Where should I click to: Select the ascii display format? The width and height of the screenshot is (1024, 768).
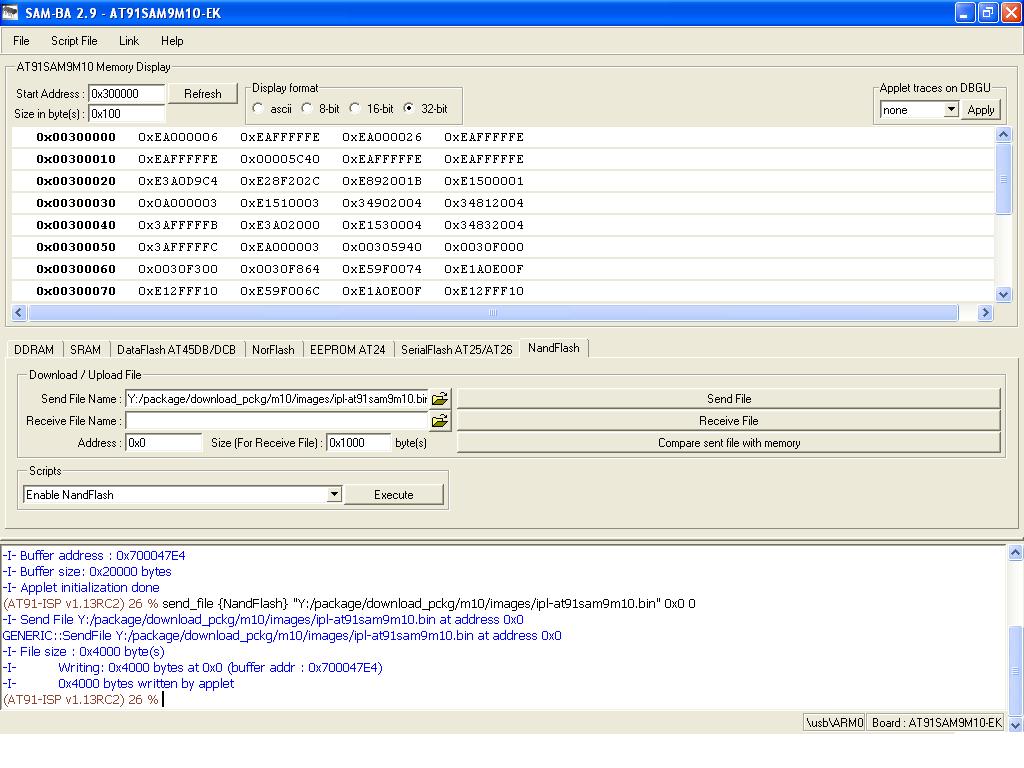(259, 108)
